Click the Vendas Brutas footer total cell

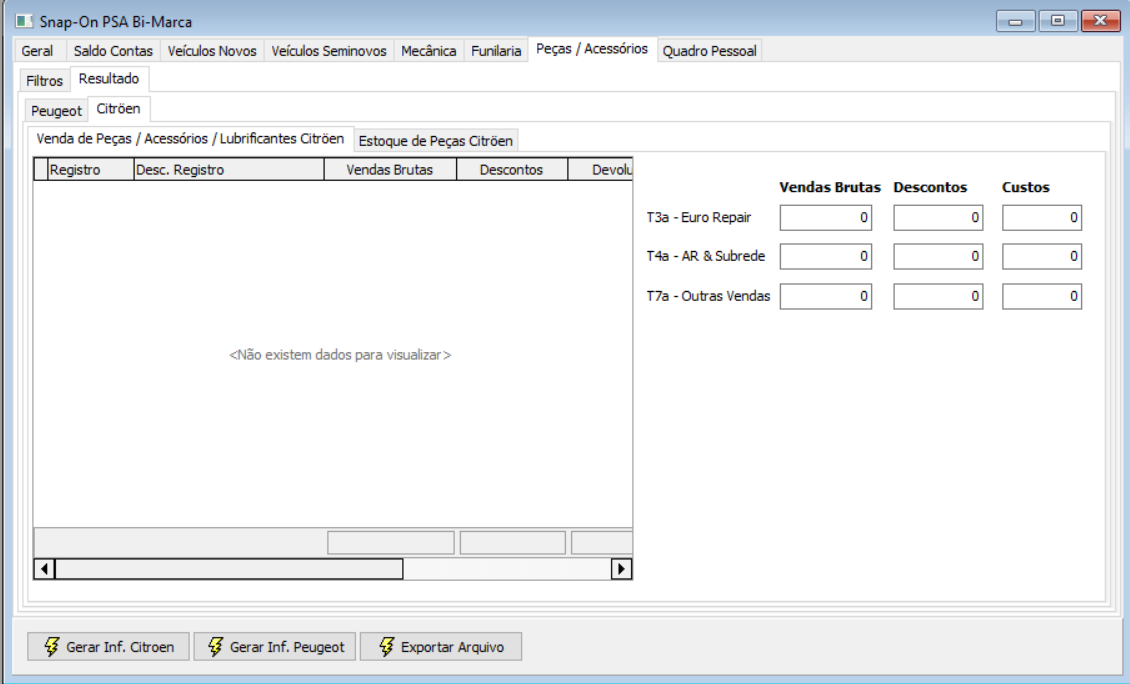click(x=391, y=543)
